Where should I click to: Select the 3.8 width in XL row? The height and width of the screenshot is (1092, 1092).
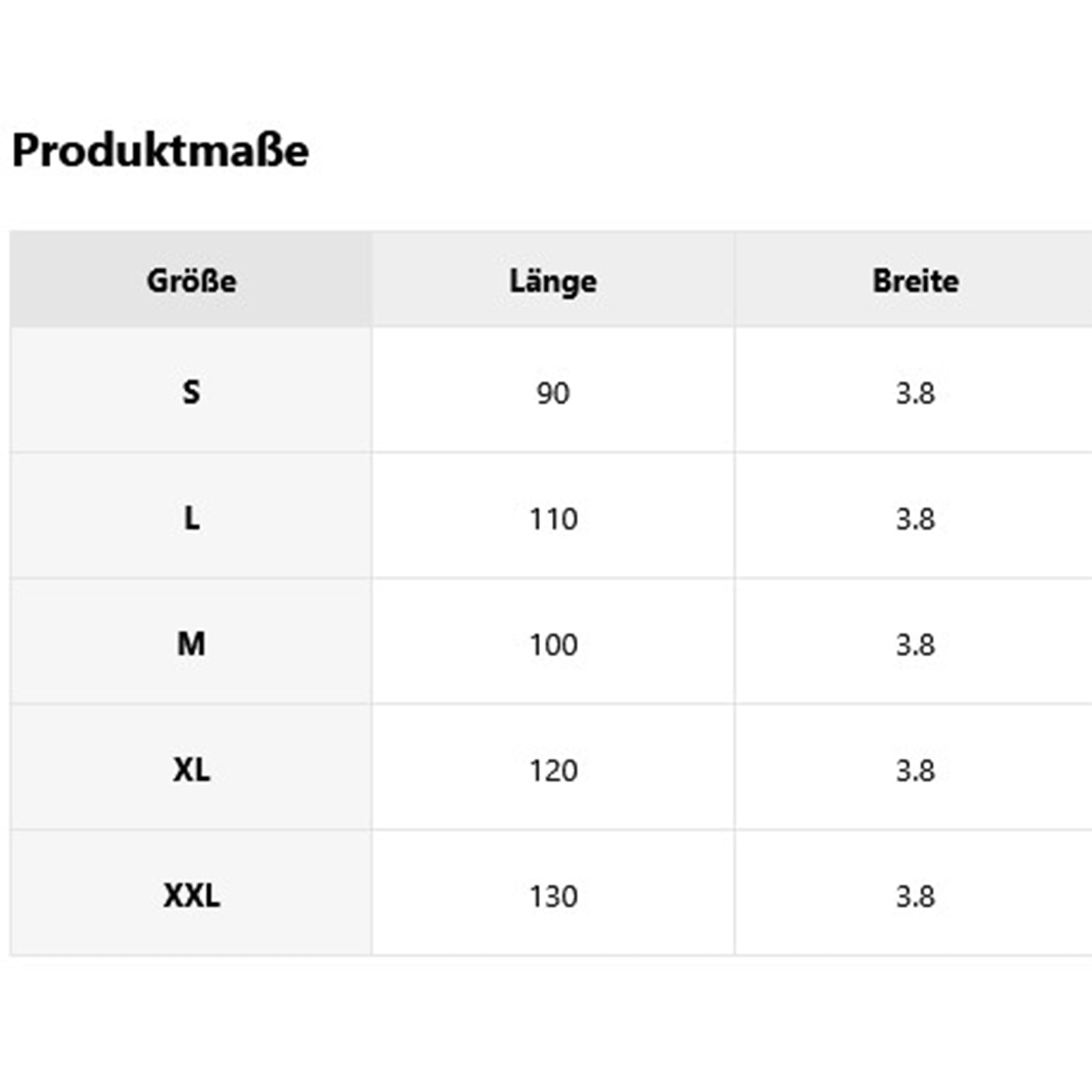pyautogui.click(x=915, y=771)
